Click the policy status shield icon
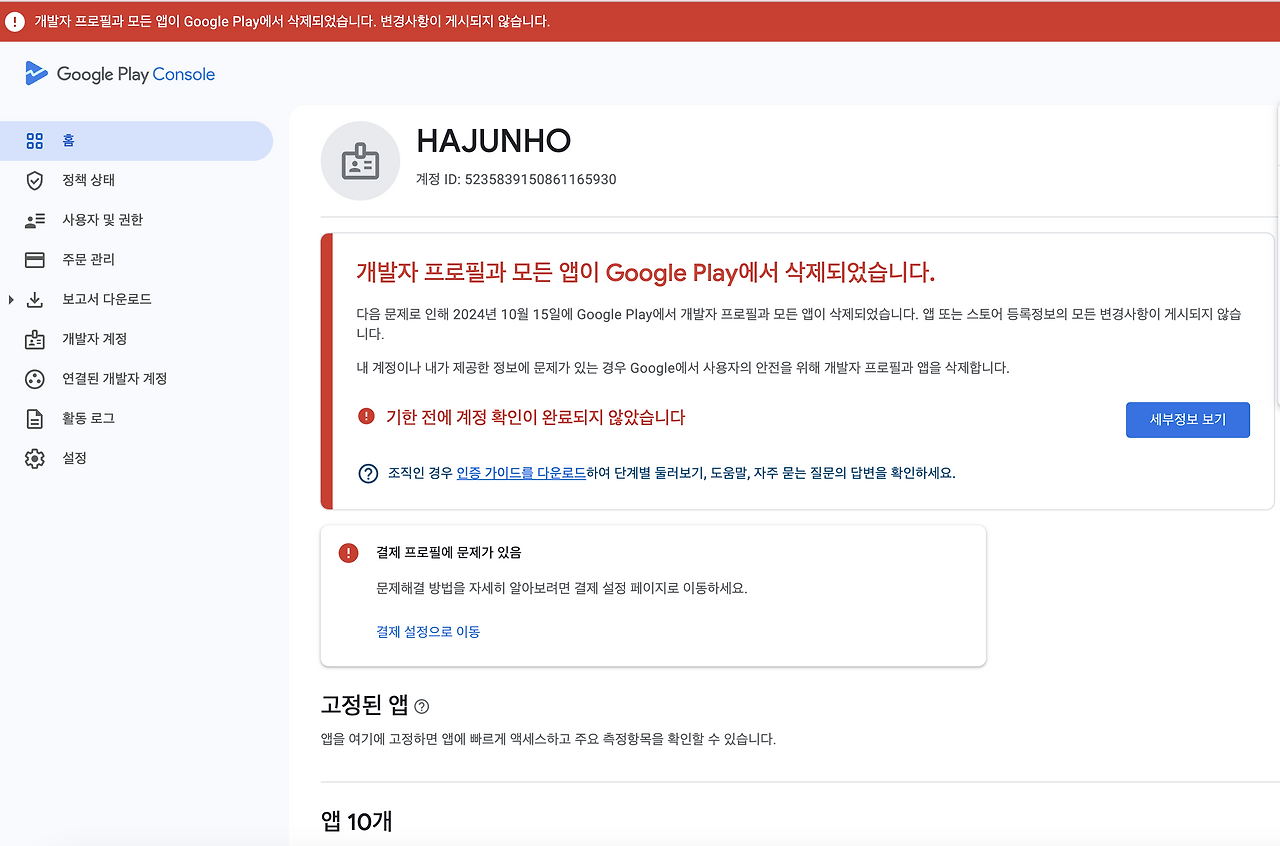The height and width of the screenshot is (846, 1280). click(x=35, y=180)
